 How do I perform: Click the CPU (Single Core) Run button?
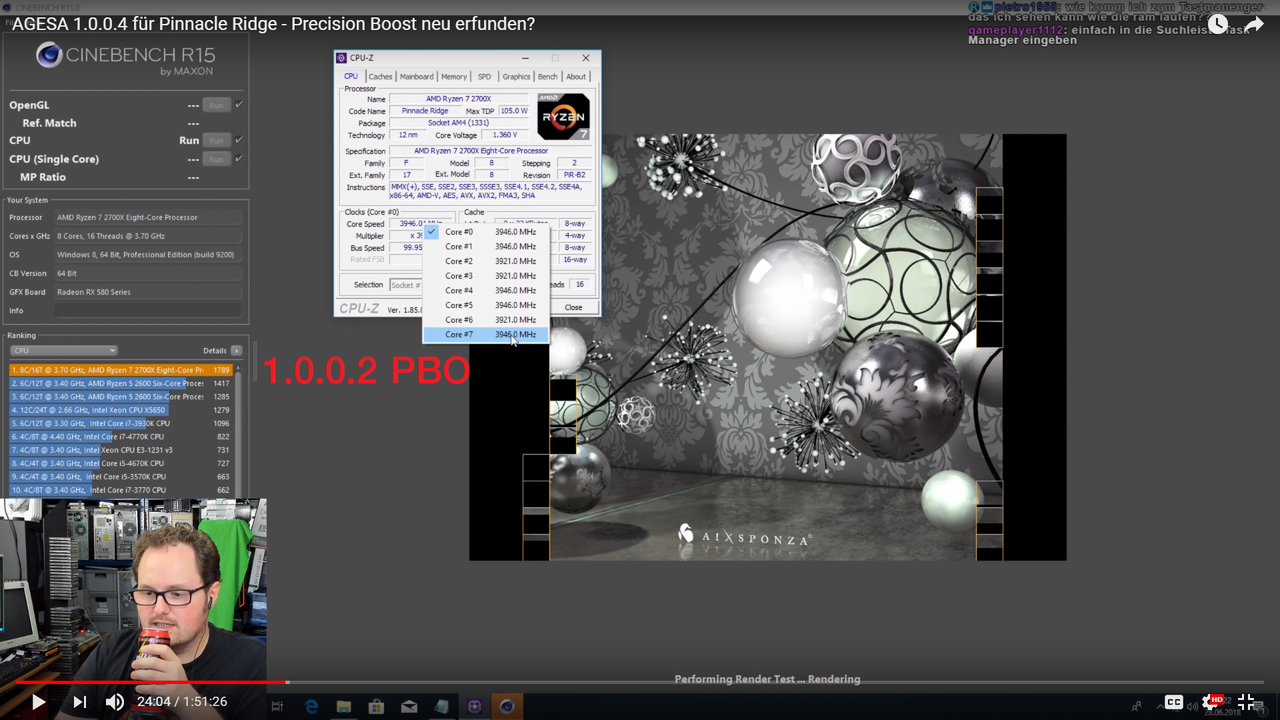pyautogui.click(x=216, y=159)
